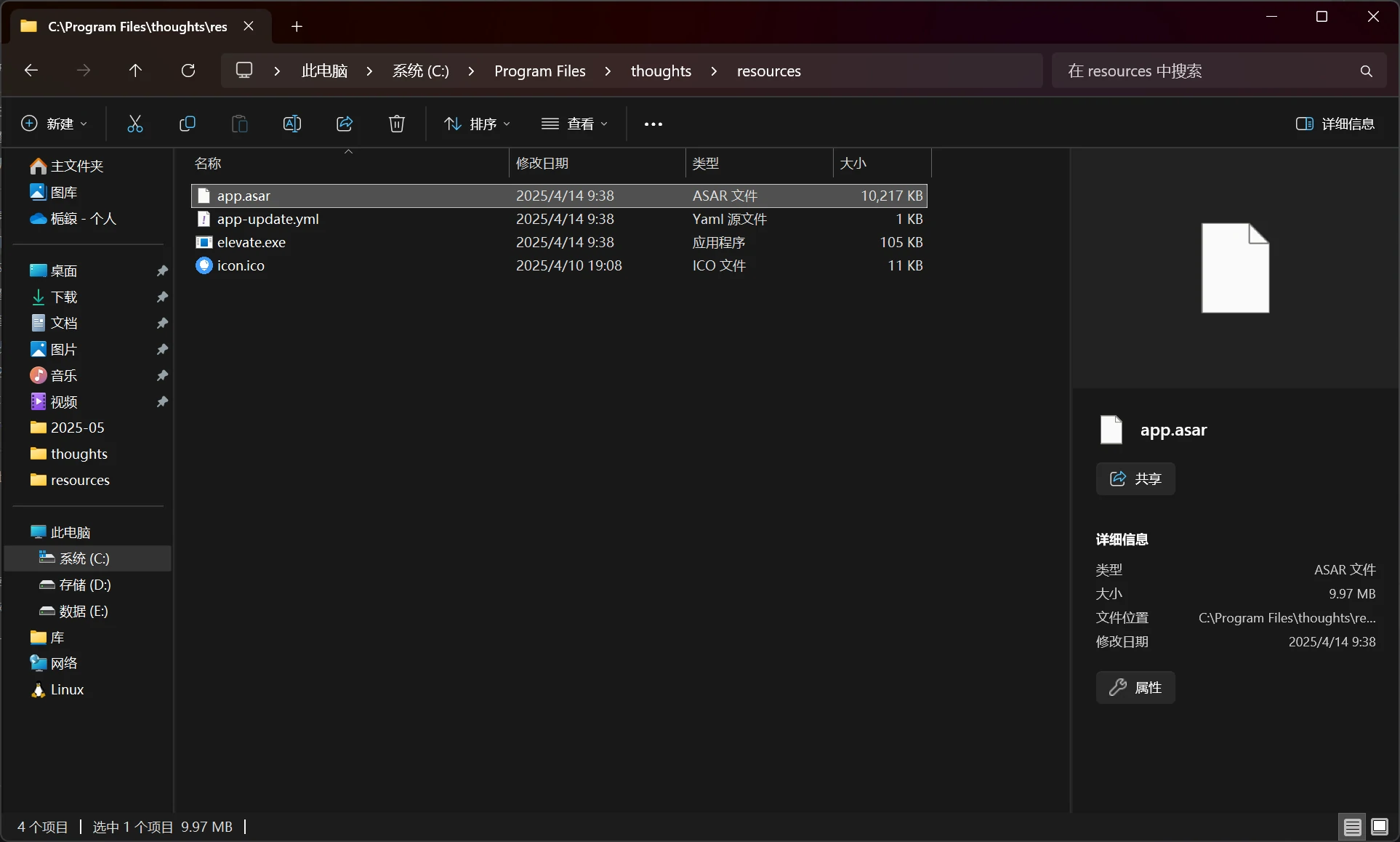The height and width of the screenshot is (842, 1400).
Task: Click the Delete trash can icon
Action: pyautogui.click(x=396, y=124)
